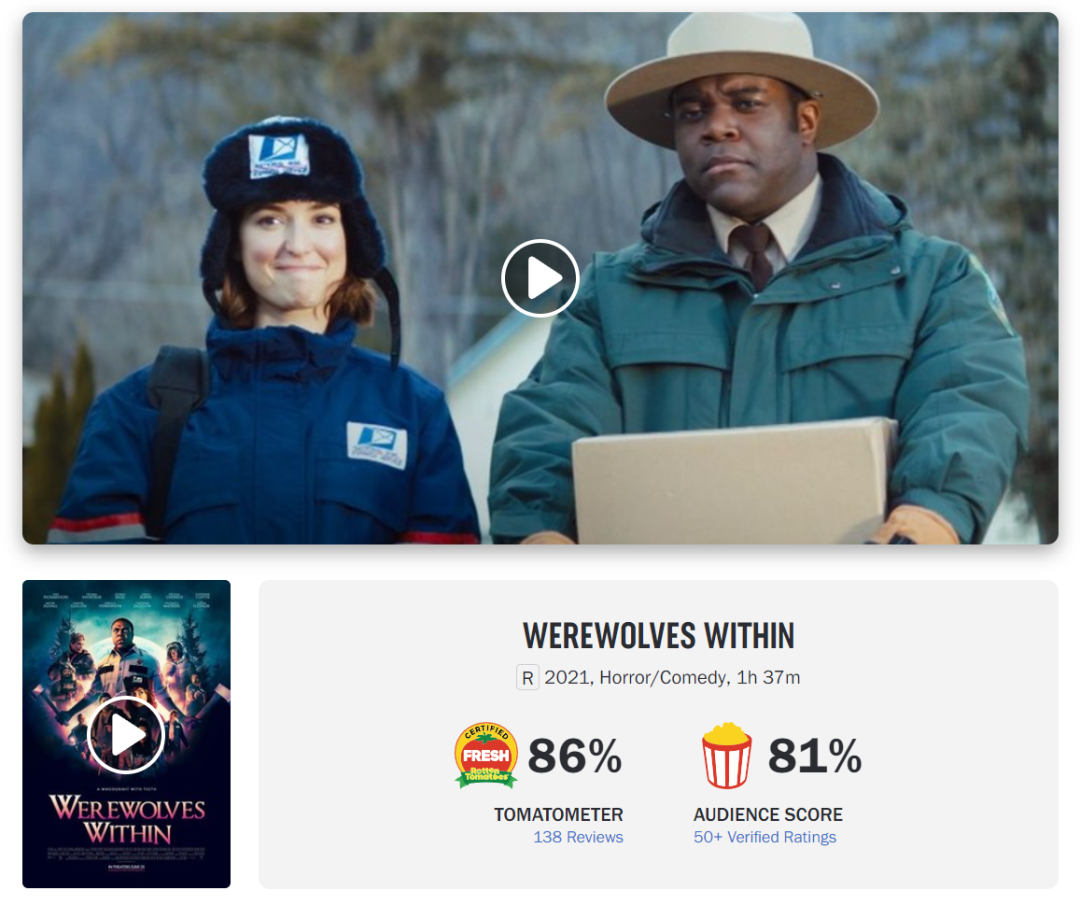
Task: Select the 86% Tomatometer score
Action: pos(575,756)
